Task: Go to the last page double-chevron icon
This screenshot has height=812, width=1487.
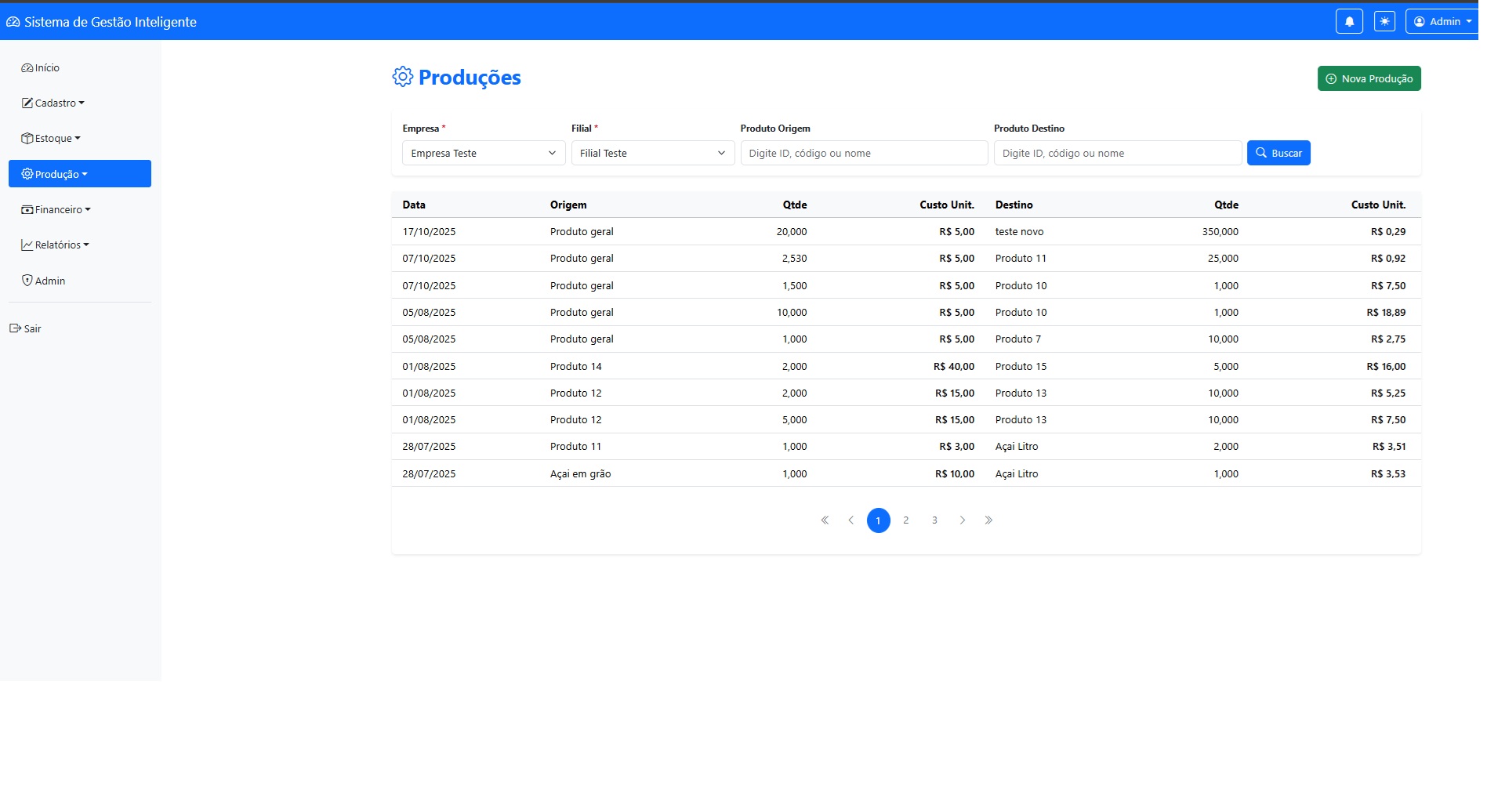Action: (x=988, y=520)
